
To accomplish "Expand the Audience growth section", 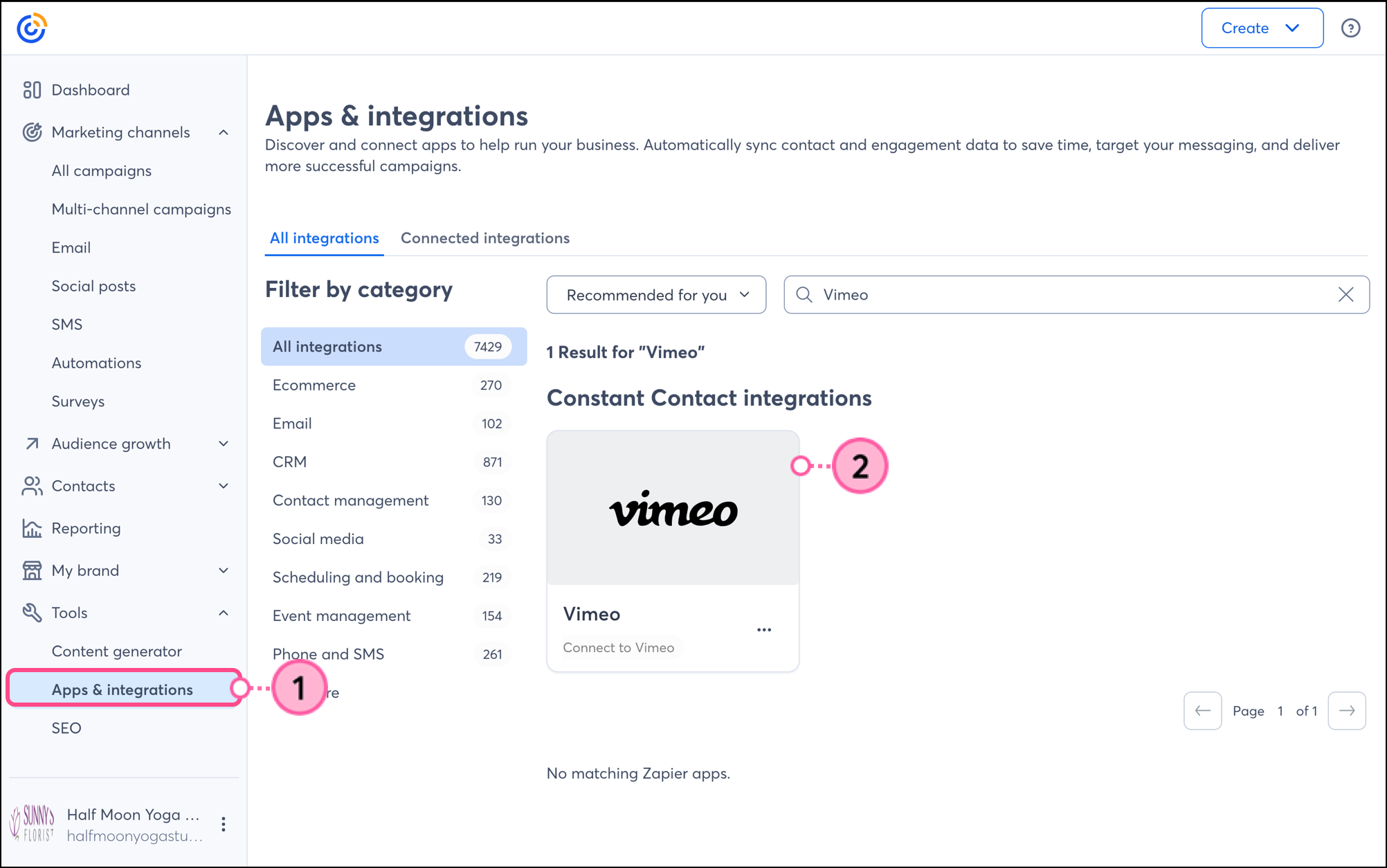I will pyautogui.click(x=224, y=444).
